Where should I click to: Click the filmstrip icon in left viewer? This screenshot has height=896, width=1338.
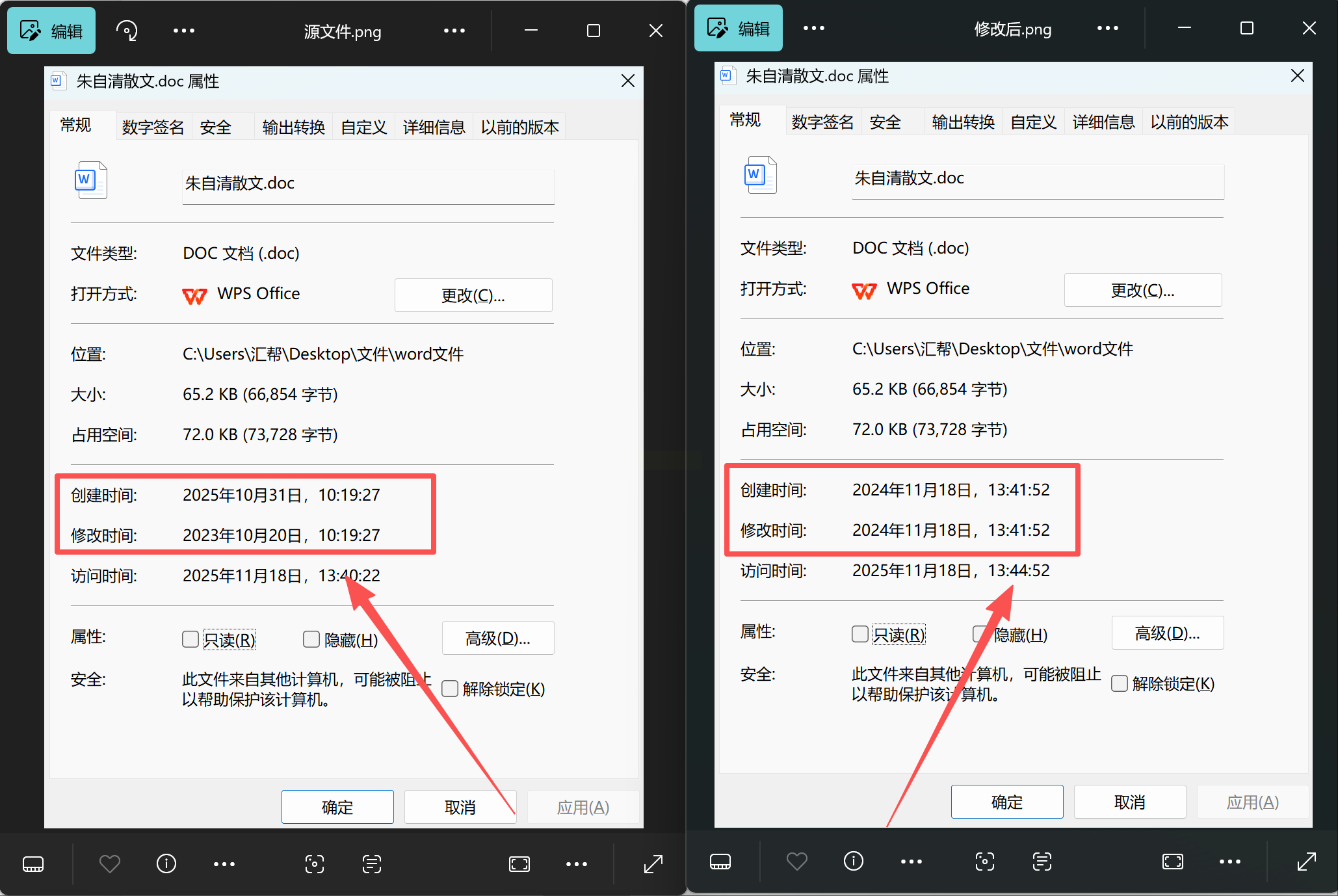coord(33,863)
